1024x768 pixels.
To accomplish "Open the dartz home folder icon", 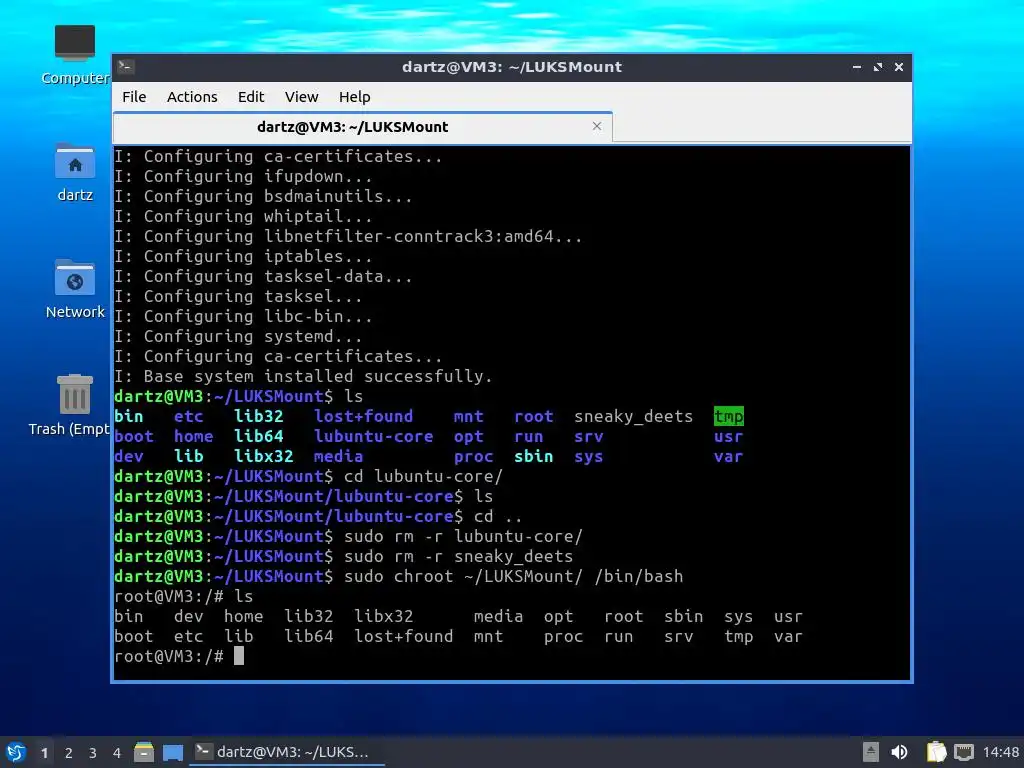I will pyautogui.click(x=74, y=172).
